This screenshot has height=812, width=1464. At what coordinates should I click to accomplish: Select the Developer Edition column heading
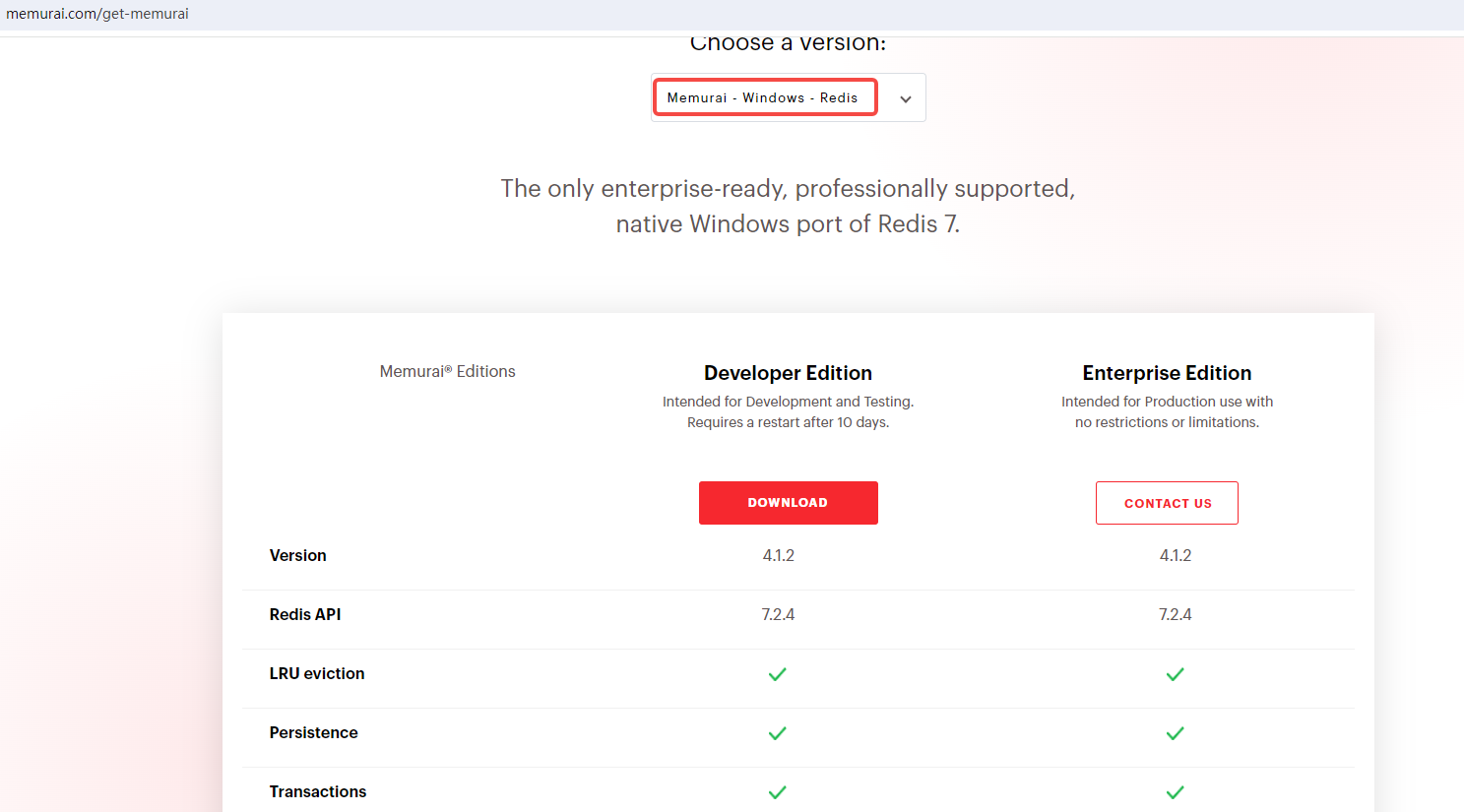tap(788, 373)
